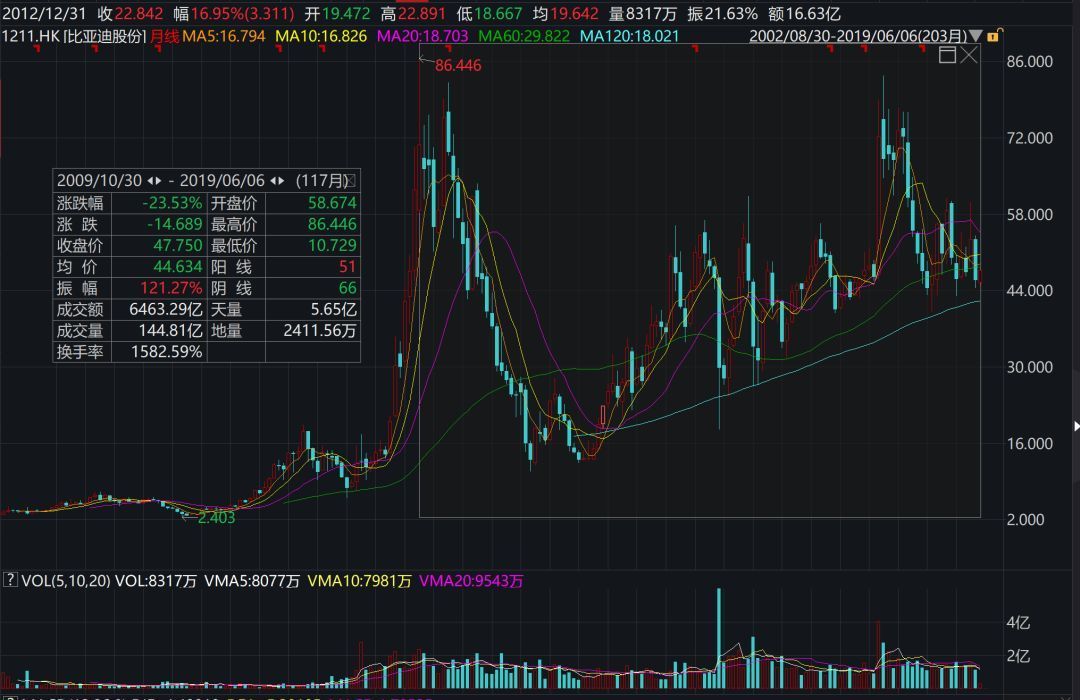
Task: Select the MA60 moving average label
Action: (524, 36)
